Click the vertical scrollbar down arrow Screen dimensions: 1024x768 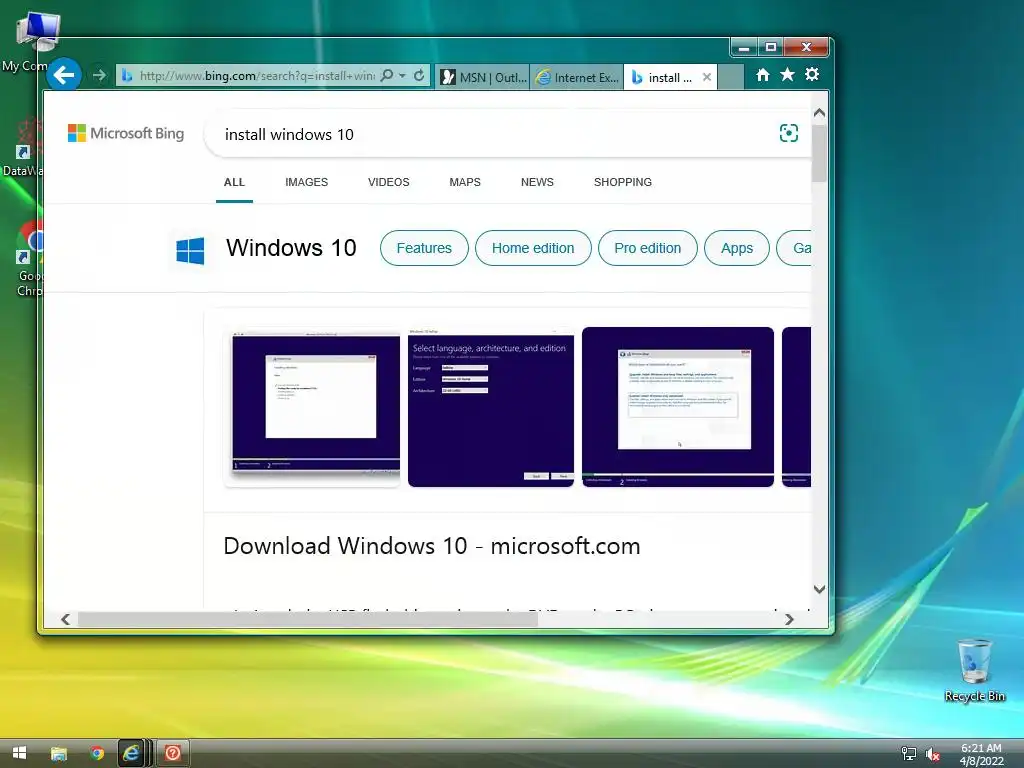click(x=820, y=589)
